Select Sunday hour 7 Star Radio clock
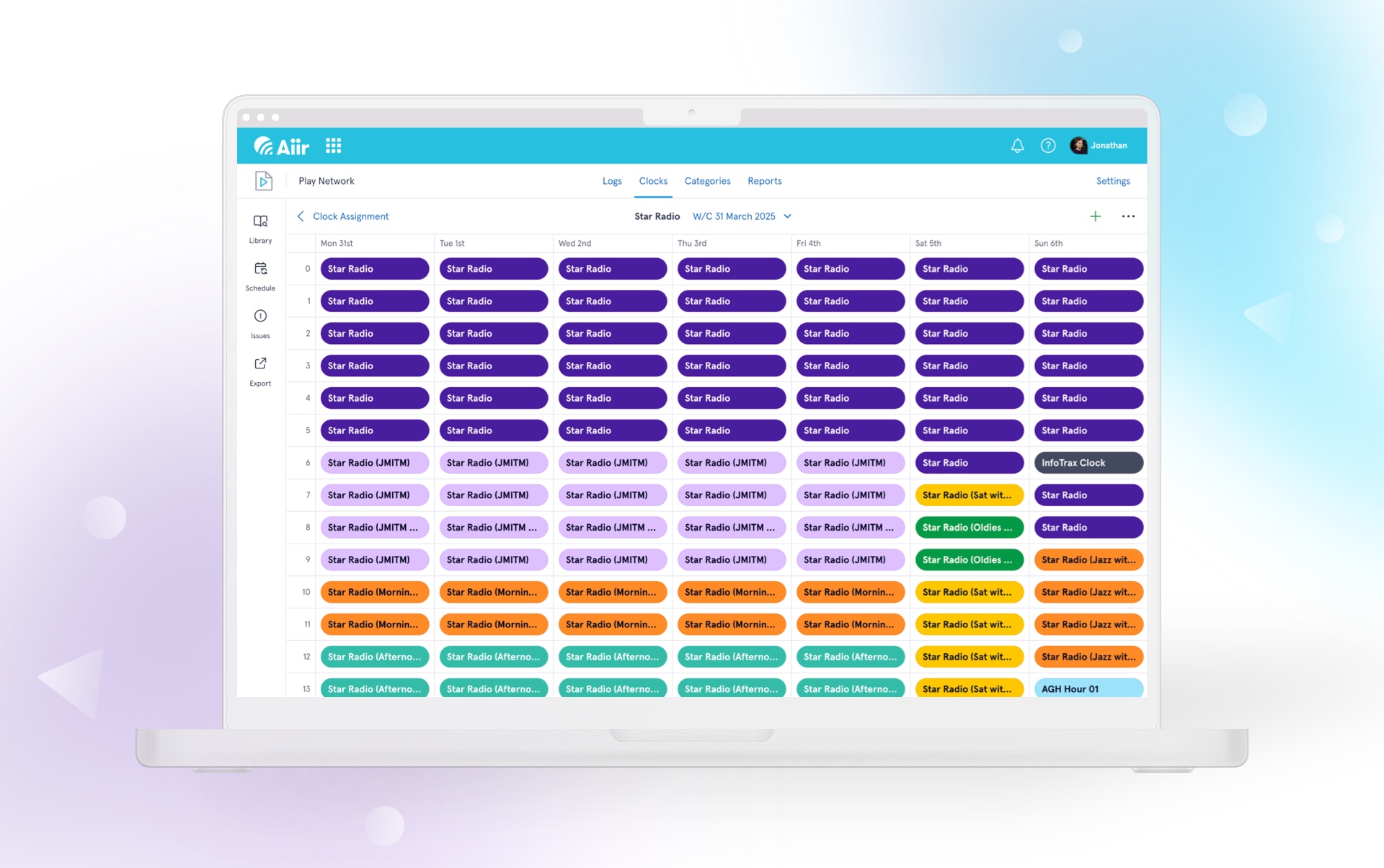The height and width of the screenshot is (868, 1384). [x=1088, y=495]
